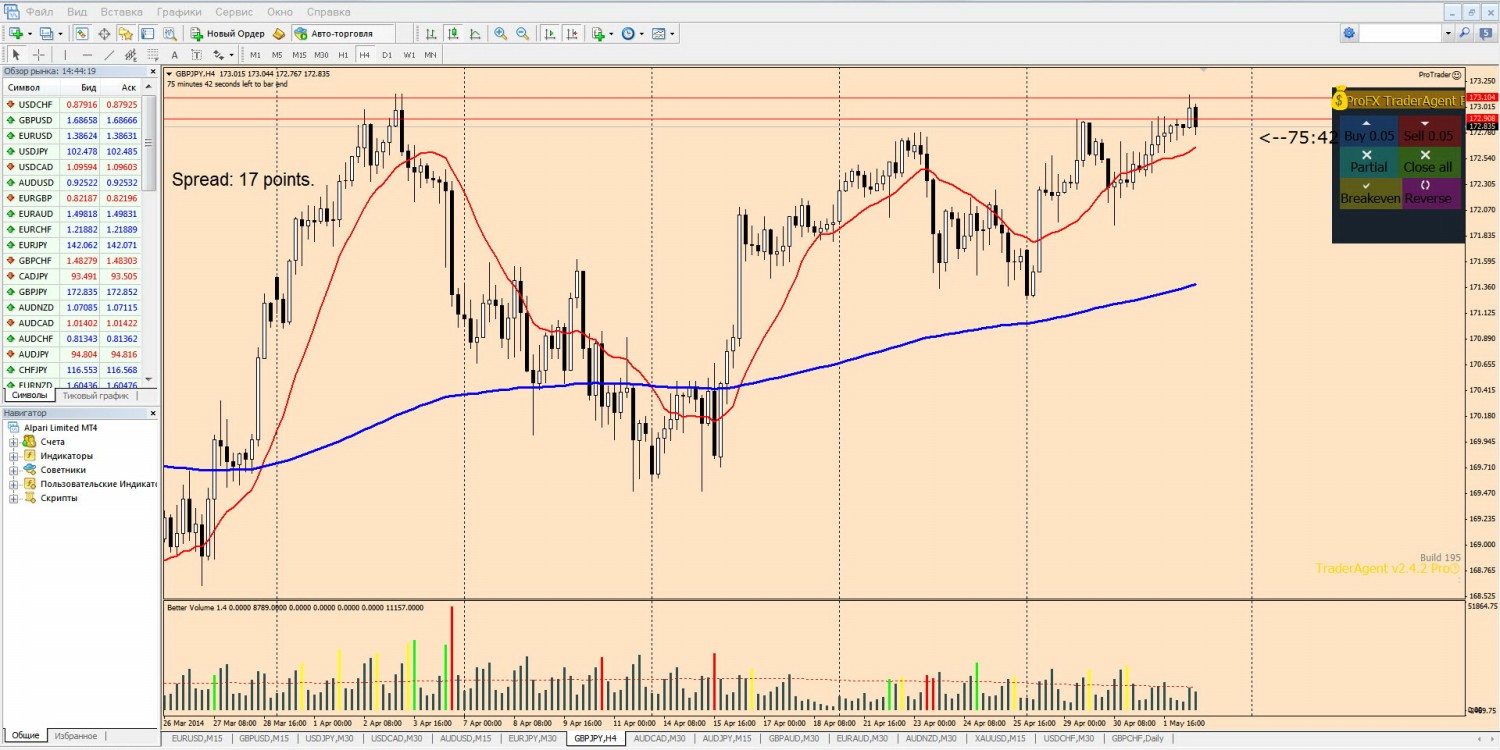Select the equidistant channel tool
Screen dimensions: 1500x750
[130, 55]
